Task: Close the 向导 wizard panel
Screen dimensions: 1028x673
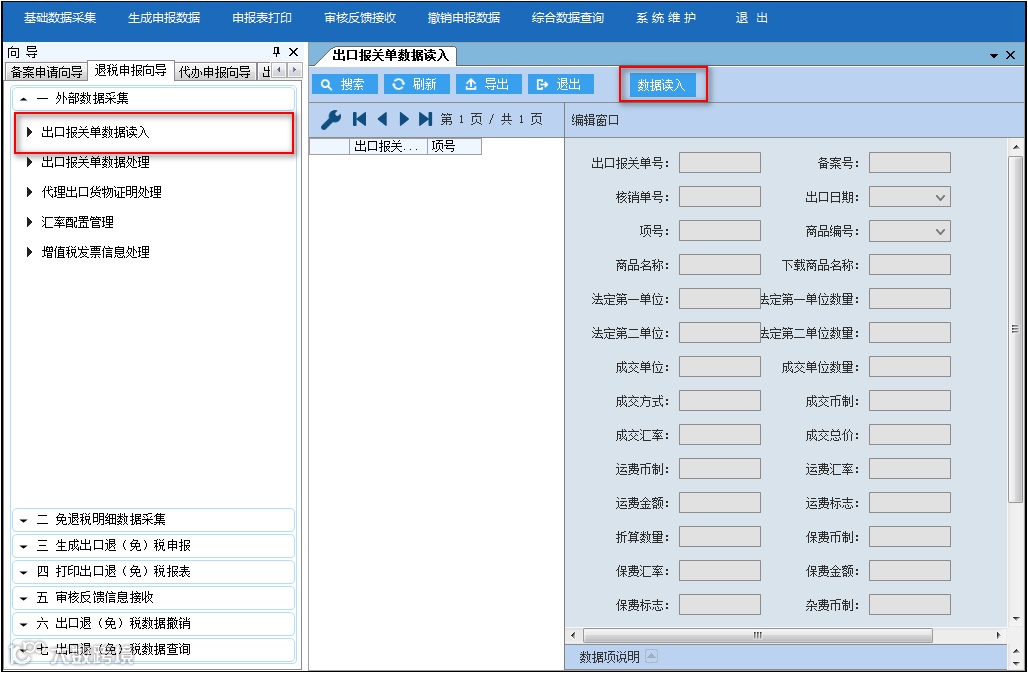Action: [293, 52]
